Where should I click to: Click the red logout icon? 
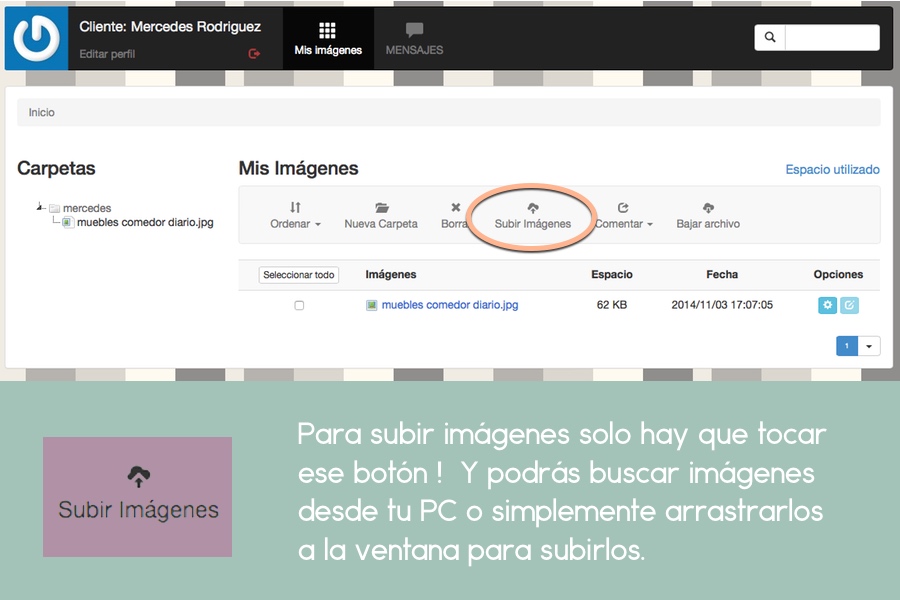click(254, 53)
